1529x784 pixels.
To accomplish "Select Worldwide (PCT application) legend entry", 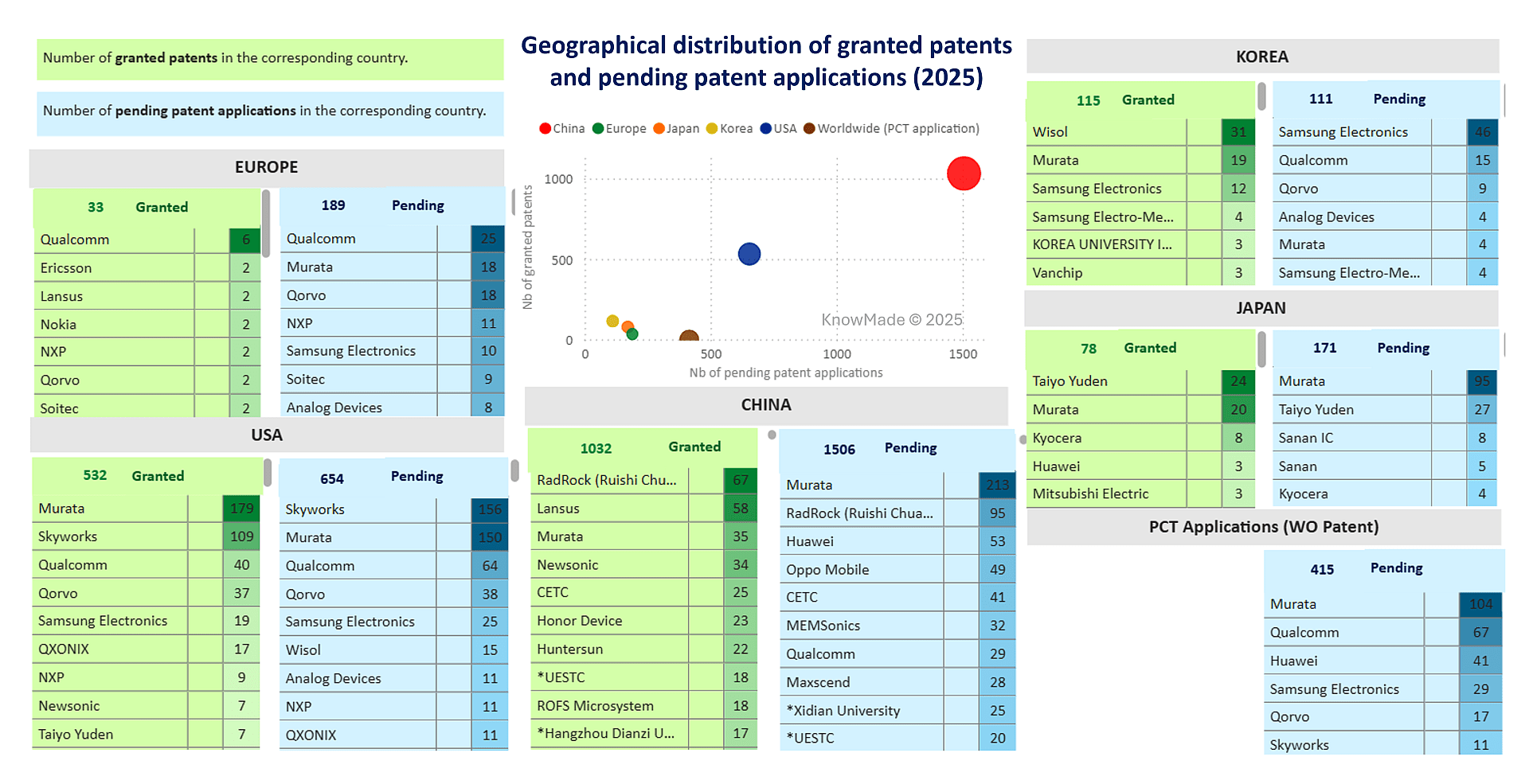I will (x=891, y=129).
